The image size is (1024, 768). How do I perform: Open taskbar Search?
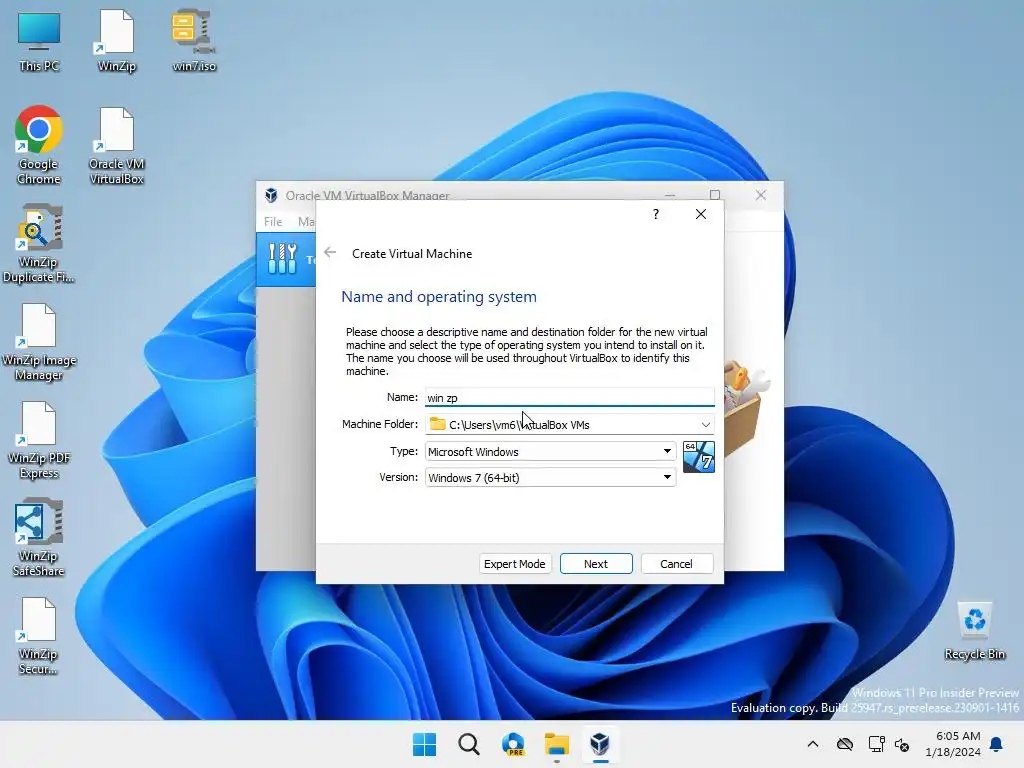[x=468, y=744]
